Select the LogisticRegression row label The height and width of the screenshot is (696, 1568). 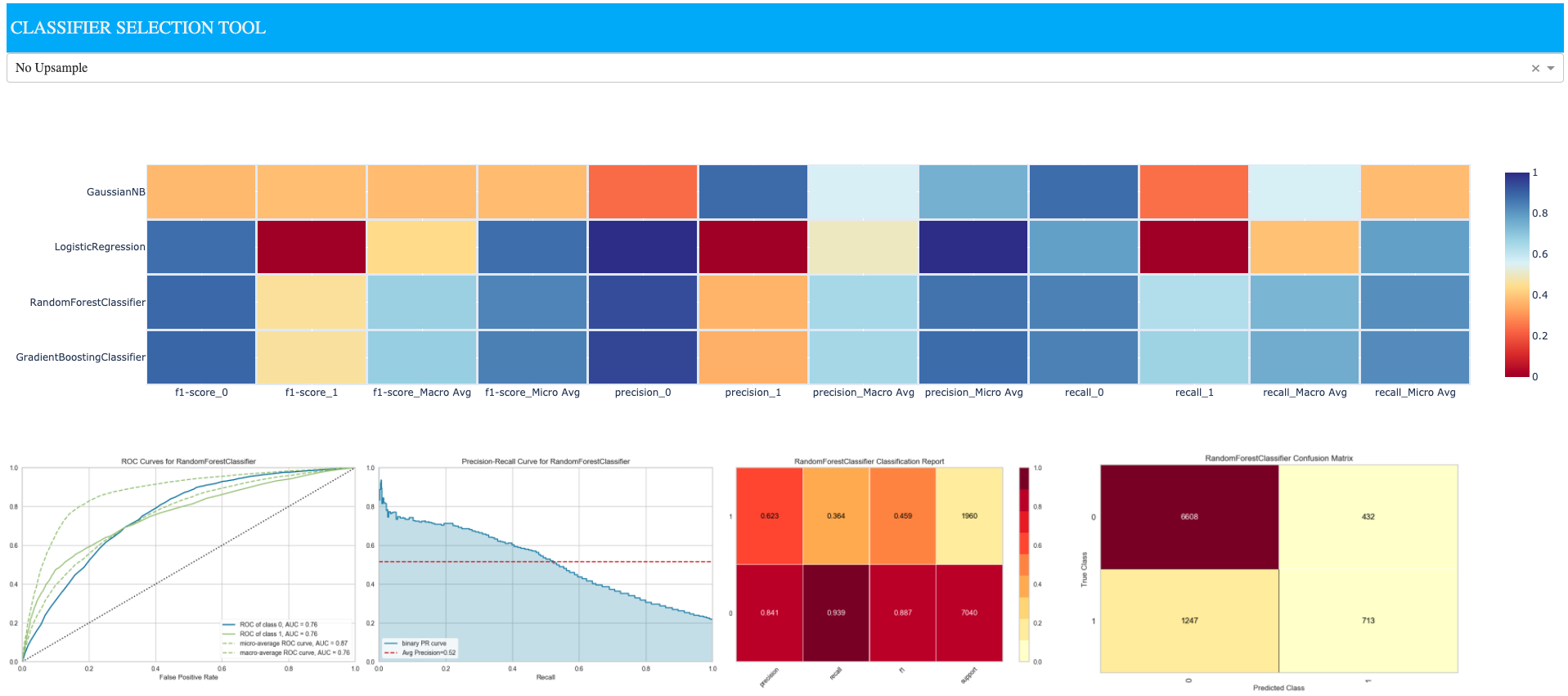(100, 247)
